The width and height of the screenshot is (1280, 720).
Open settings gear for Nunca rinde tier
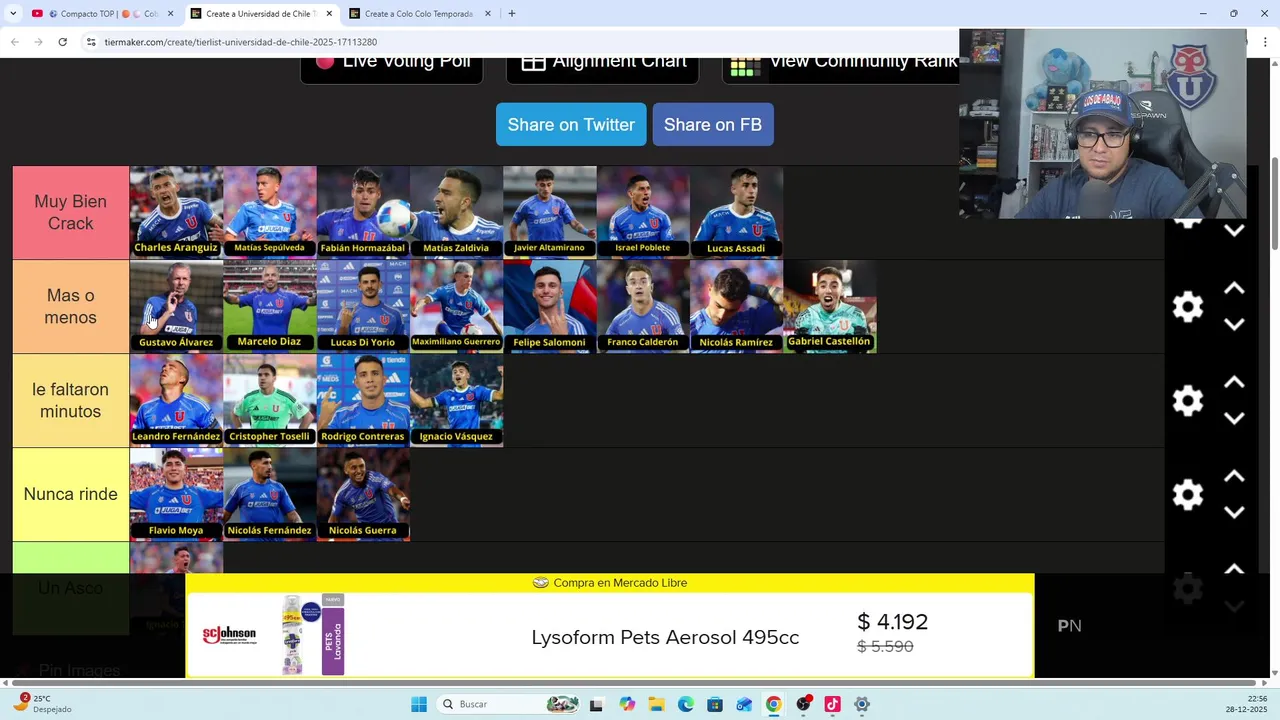coord(1187,495)
